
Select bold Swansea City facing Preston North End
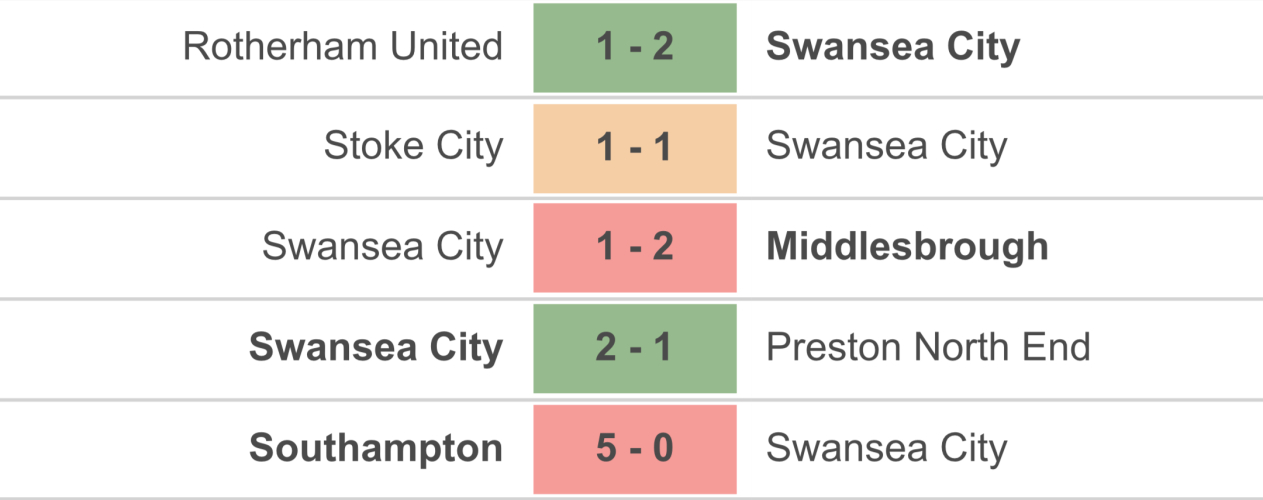tap(376, 347)
